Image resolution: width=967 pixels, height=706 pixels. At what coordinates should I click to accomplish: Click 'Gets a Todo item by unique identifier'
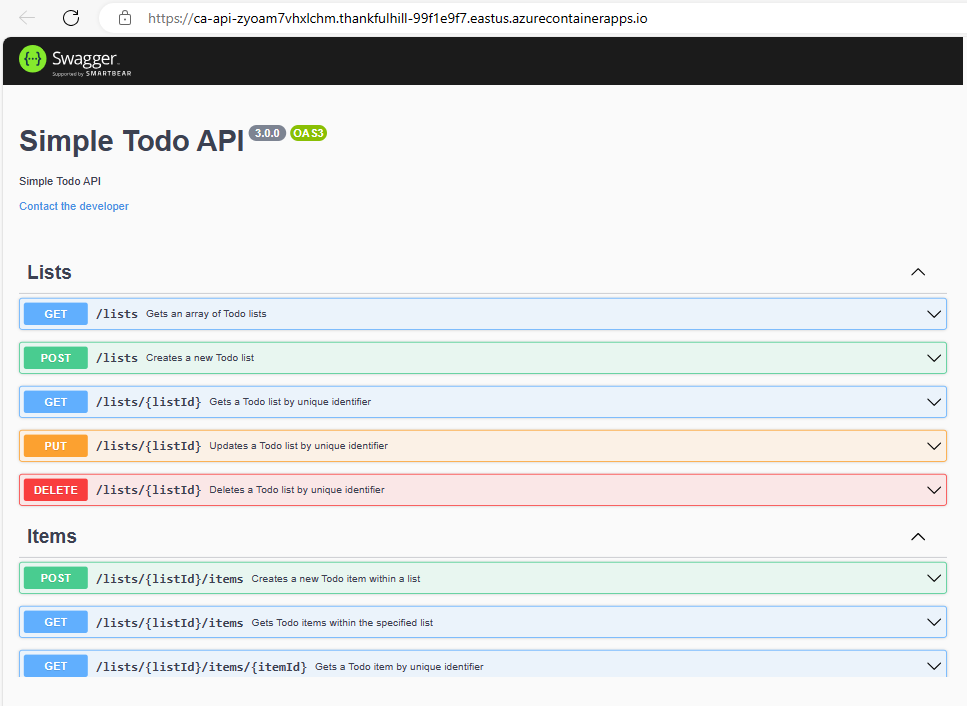pyautogui.click(x=399, y=667)
